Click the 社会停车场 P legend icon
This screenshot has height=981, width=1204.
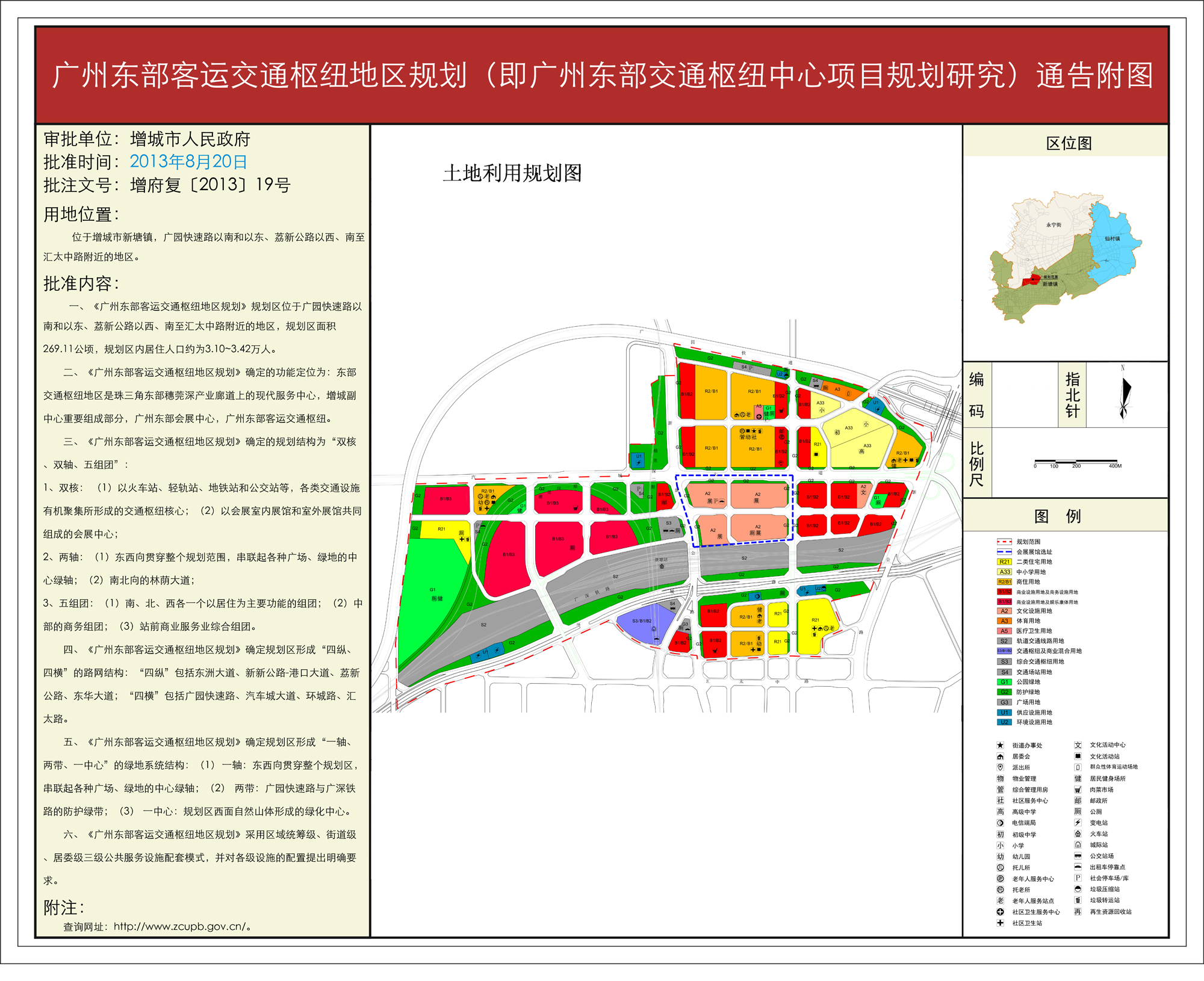(x=1078, y=878)
